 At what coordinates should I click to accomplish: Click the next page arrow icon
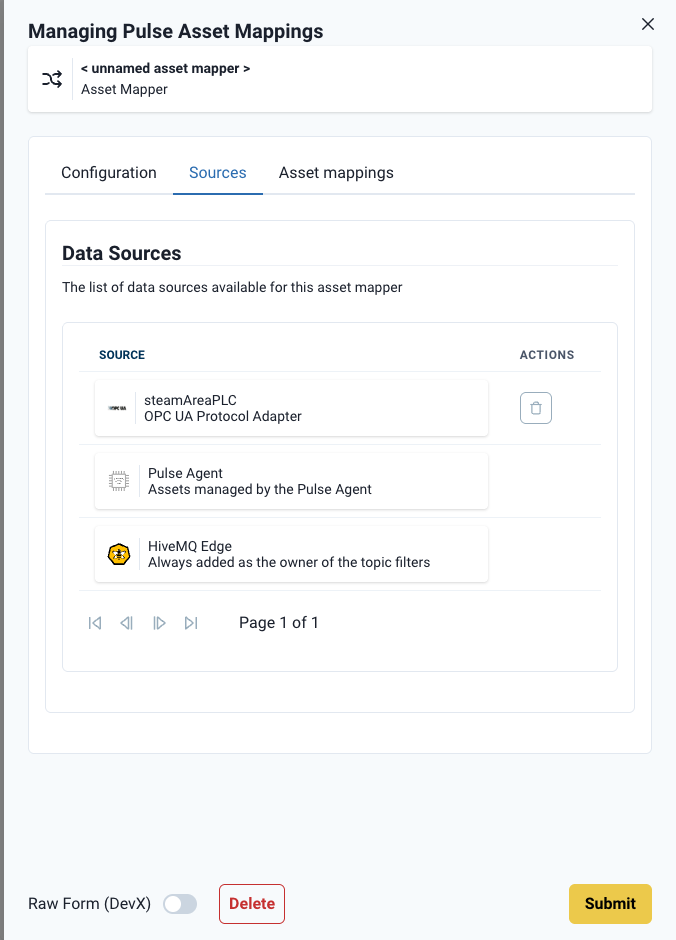[x=159, y=622]
